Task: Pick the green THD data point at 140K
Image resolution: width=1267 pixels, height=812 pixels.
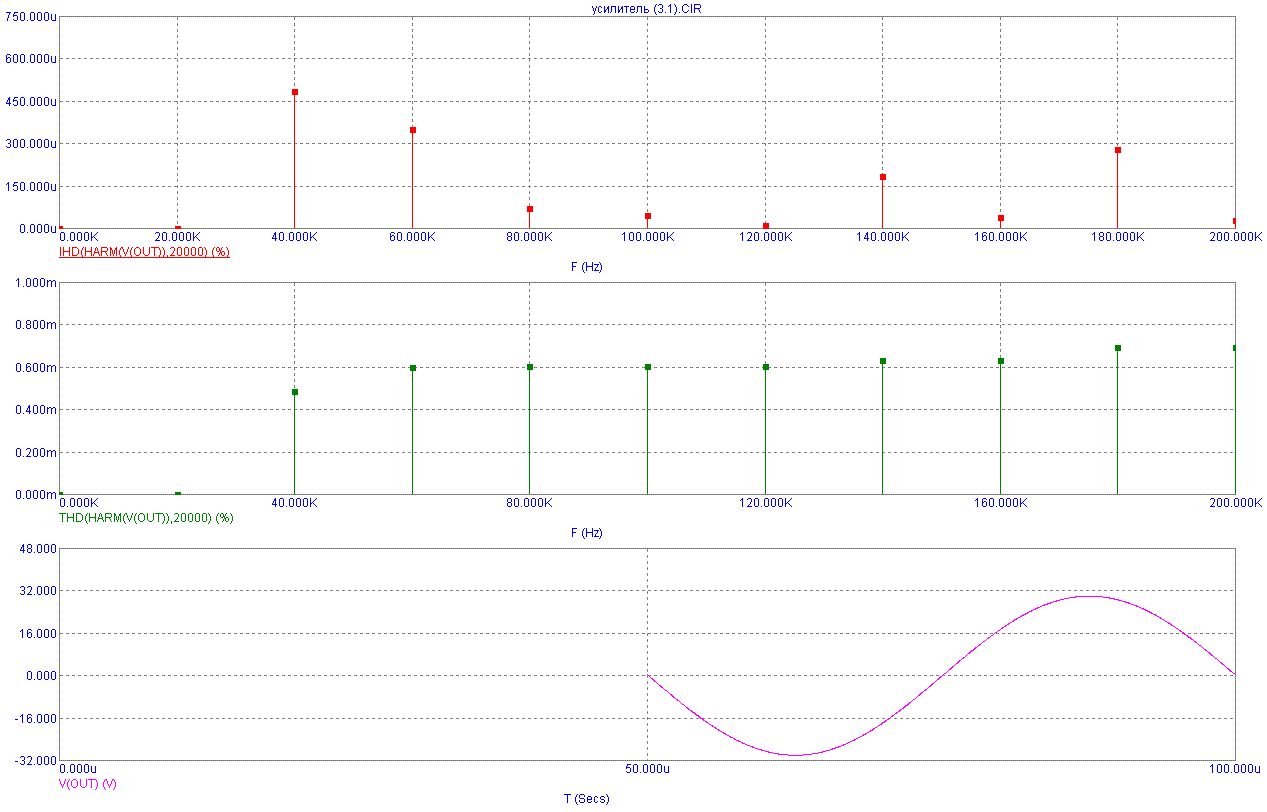Action: point(883,361)
